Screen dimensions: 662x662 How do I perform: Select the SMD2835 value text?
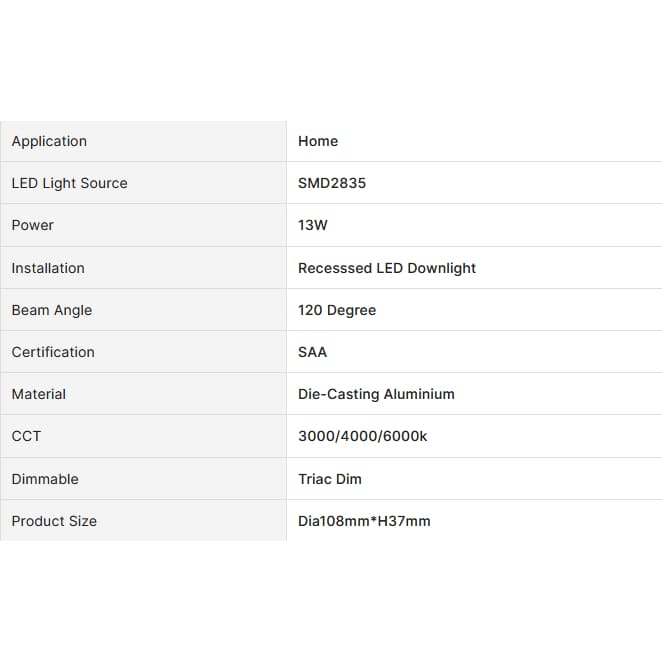pos(332,183)
